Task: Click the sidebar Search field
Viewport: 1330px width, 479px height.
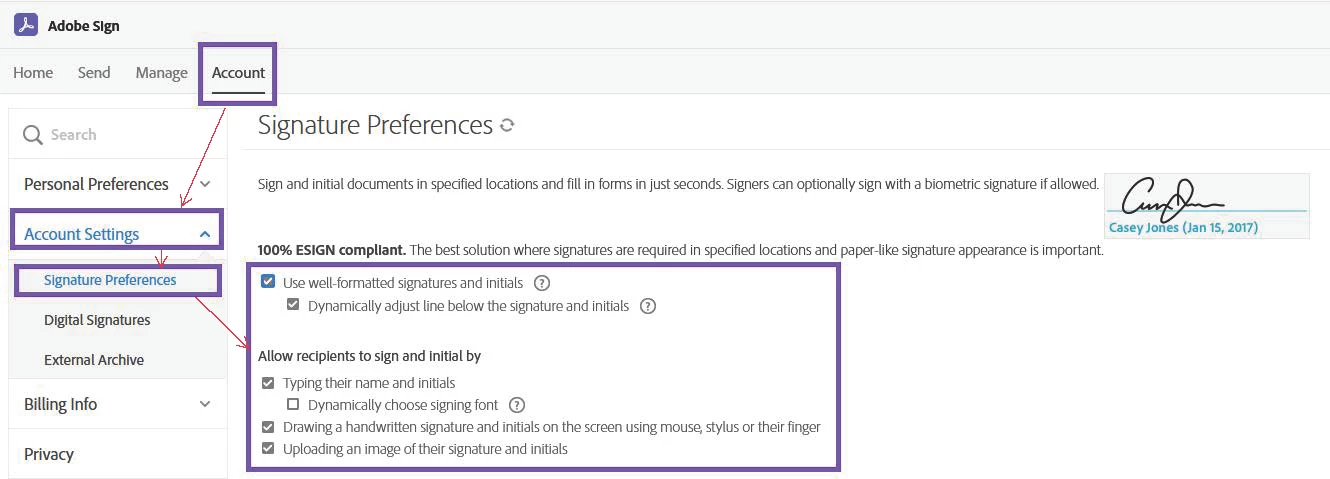Action: click(120, 135)
